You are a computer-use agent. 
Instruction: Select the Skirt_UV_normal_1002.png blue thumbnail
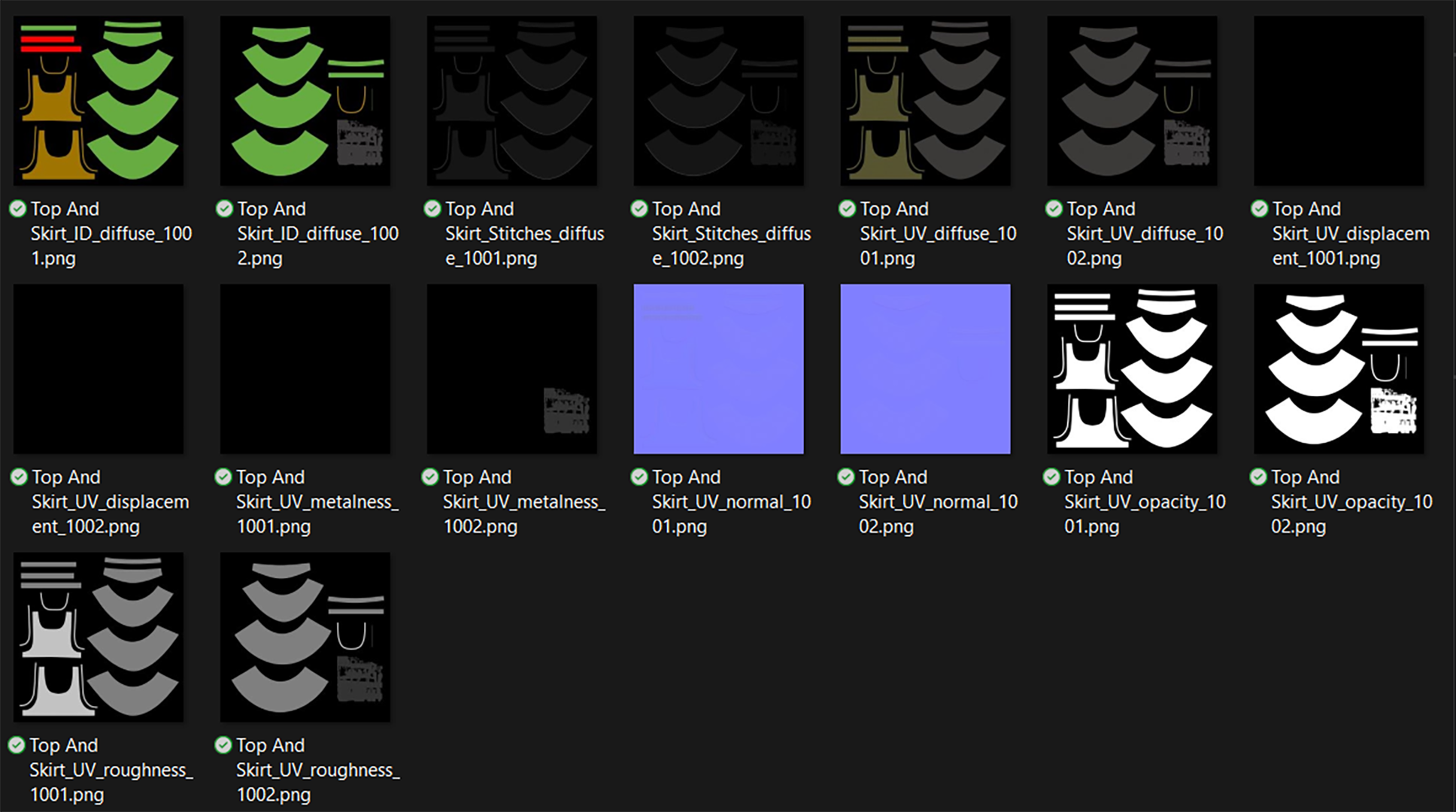(x=926, y=369)
